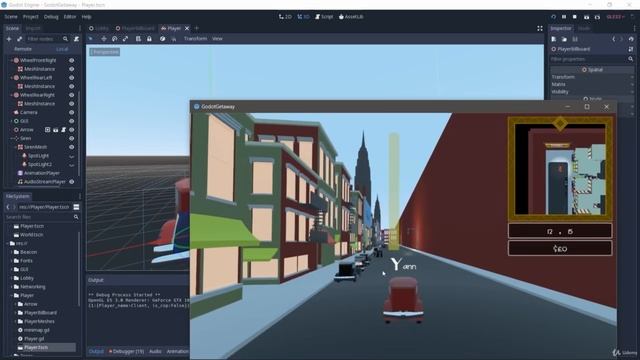Select the Local scene tree button
This screenshot has height=360, width=640.
62,49
